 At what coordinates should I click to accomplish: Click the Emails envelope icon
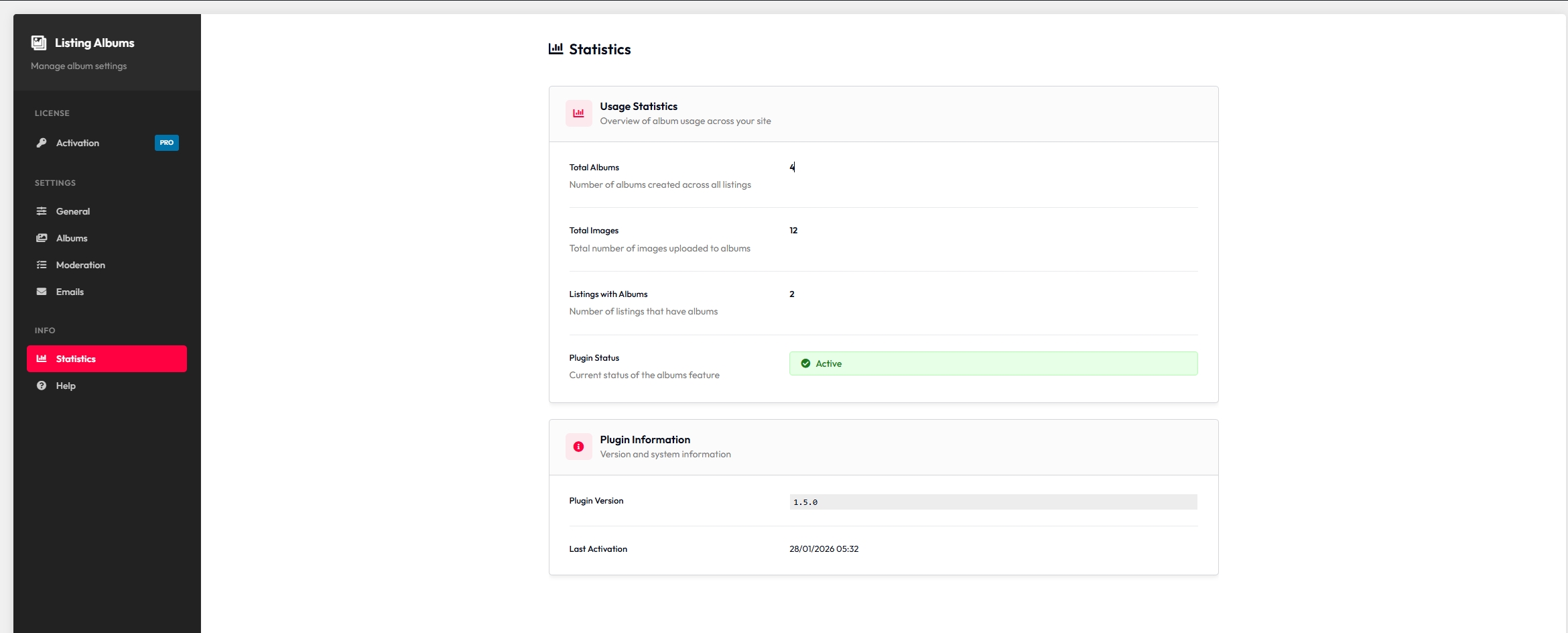click(42, 292)
